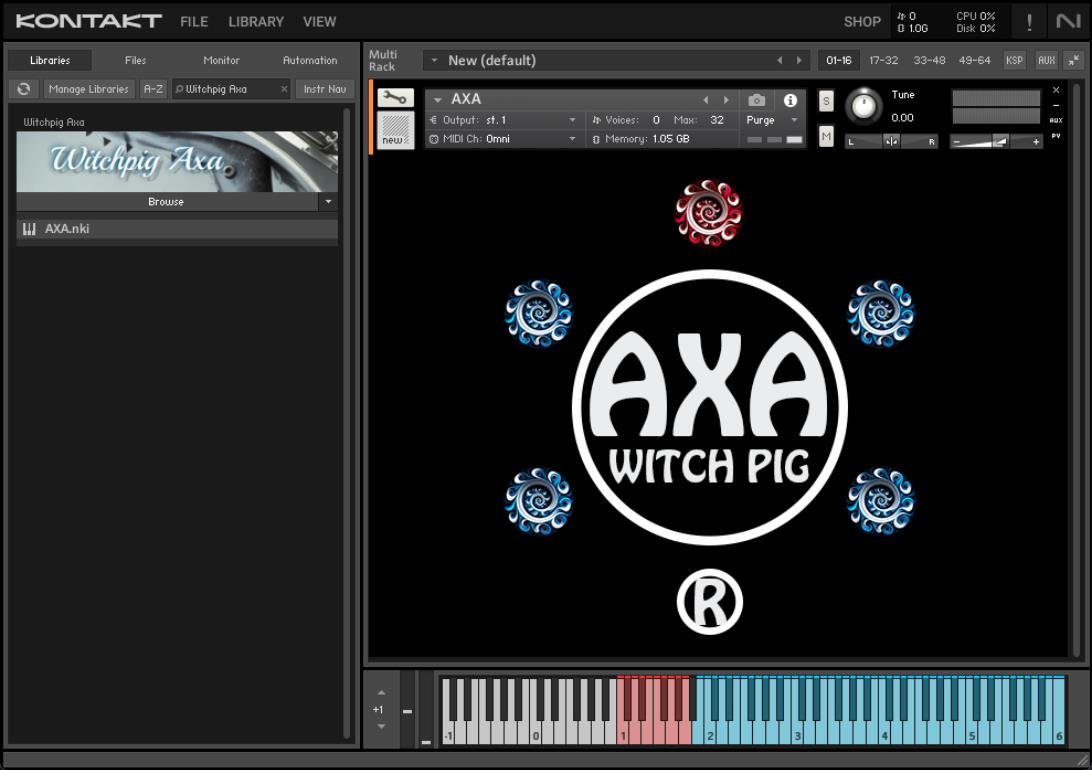Viewport: 1092px width, 770px height.
Task: Click the upper-left blue spiral ornament
Action: click(x=538, y=313)
